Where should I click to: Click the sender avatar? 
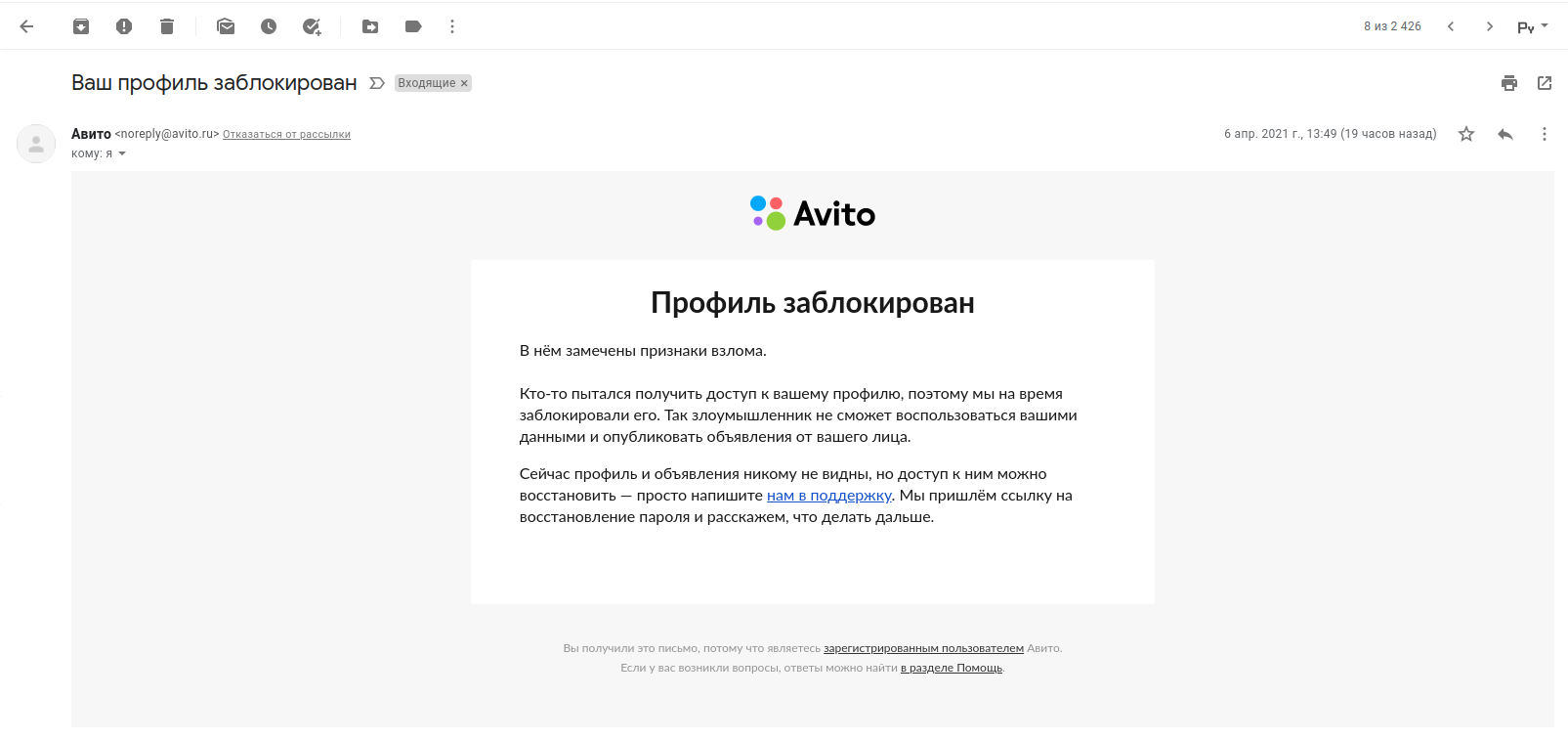point(36,144)
